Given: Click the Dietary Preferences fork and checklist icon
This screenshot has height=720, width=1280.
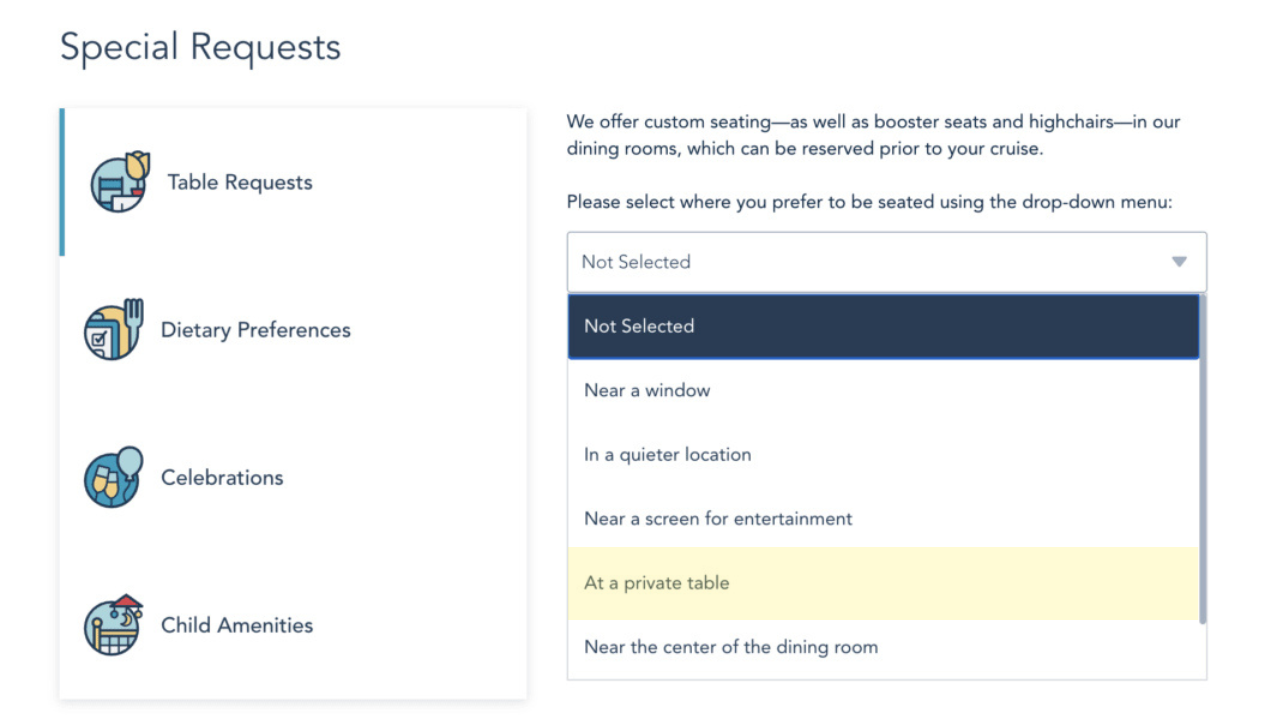Looking at the screenshot, I should point(113,329).
